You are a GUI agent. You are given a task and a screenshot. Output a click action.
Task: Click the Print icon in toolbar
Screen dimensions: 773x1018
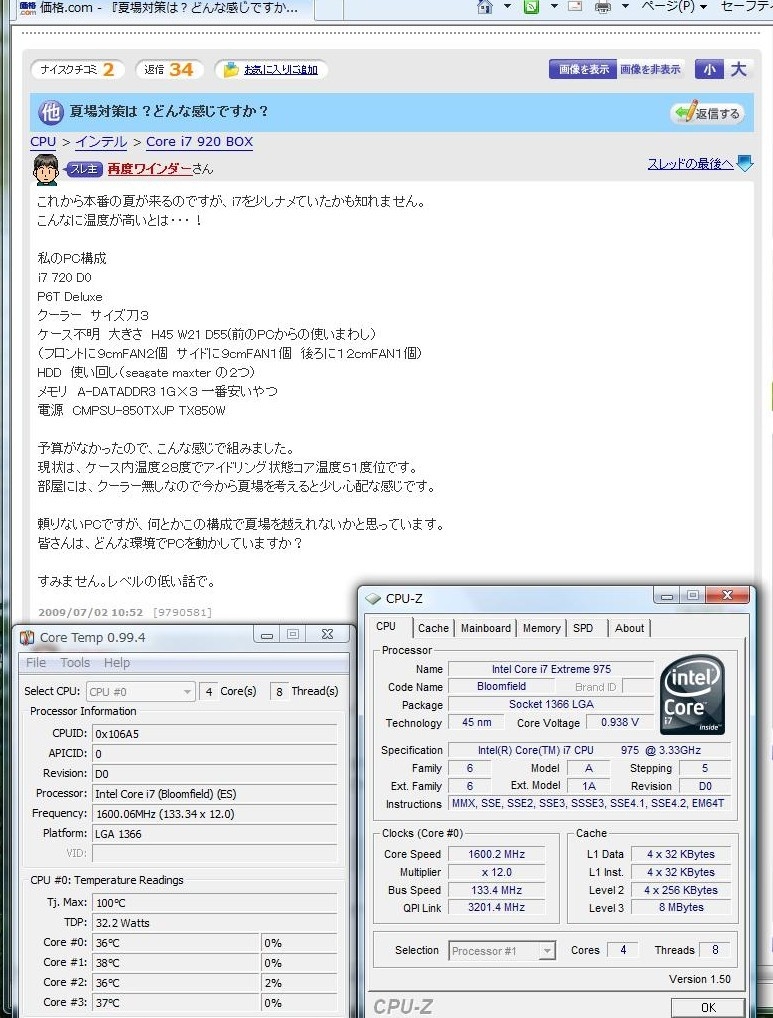coord(603,7)
